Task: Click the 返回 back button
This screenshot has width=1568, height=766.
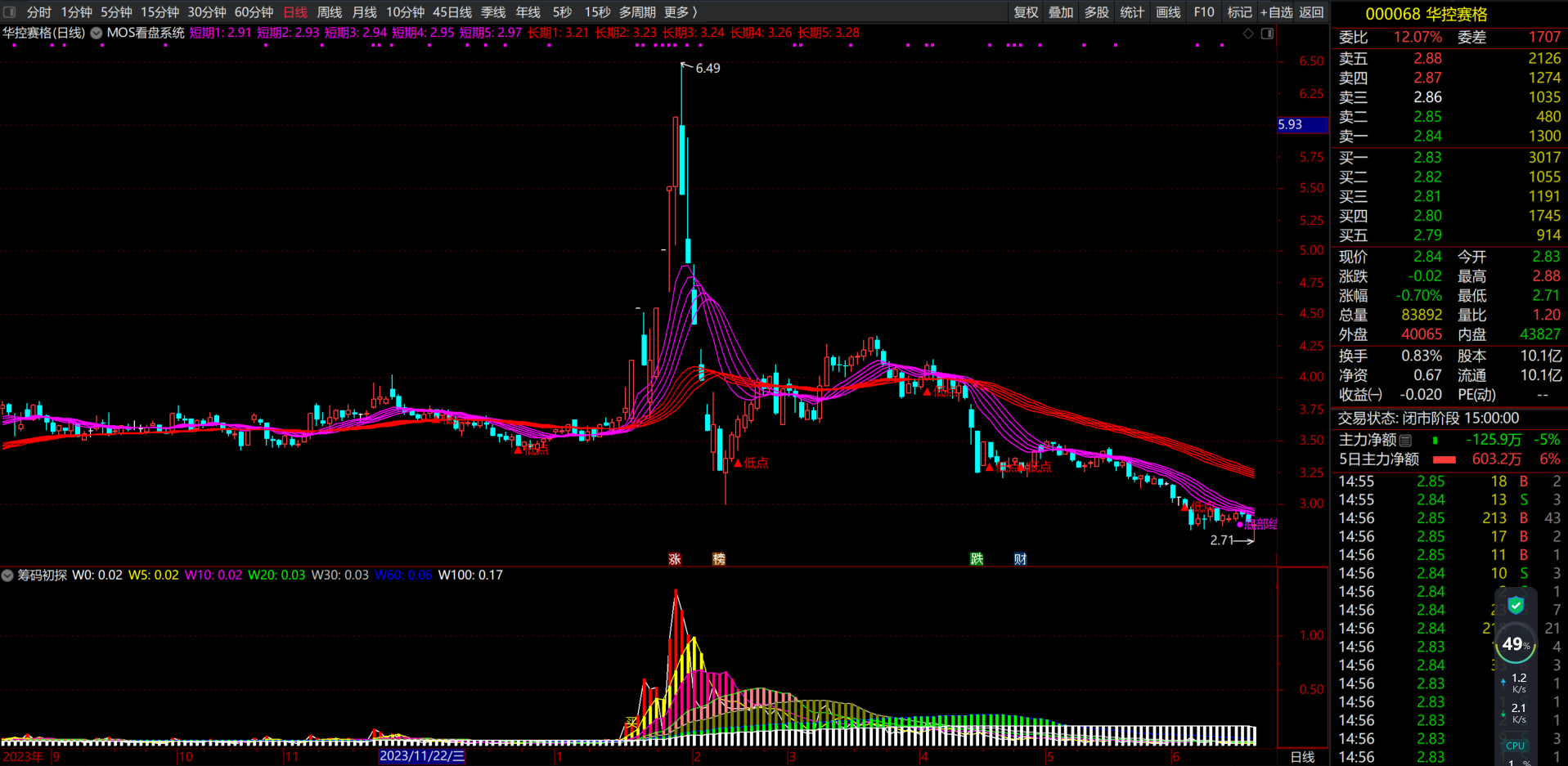Action: [1311, 12]
